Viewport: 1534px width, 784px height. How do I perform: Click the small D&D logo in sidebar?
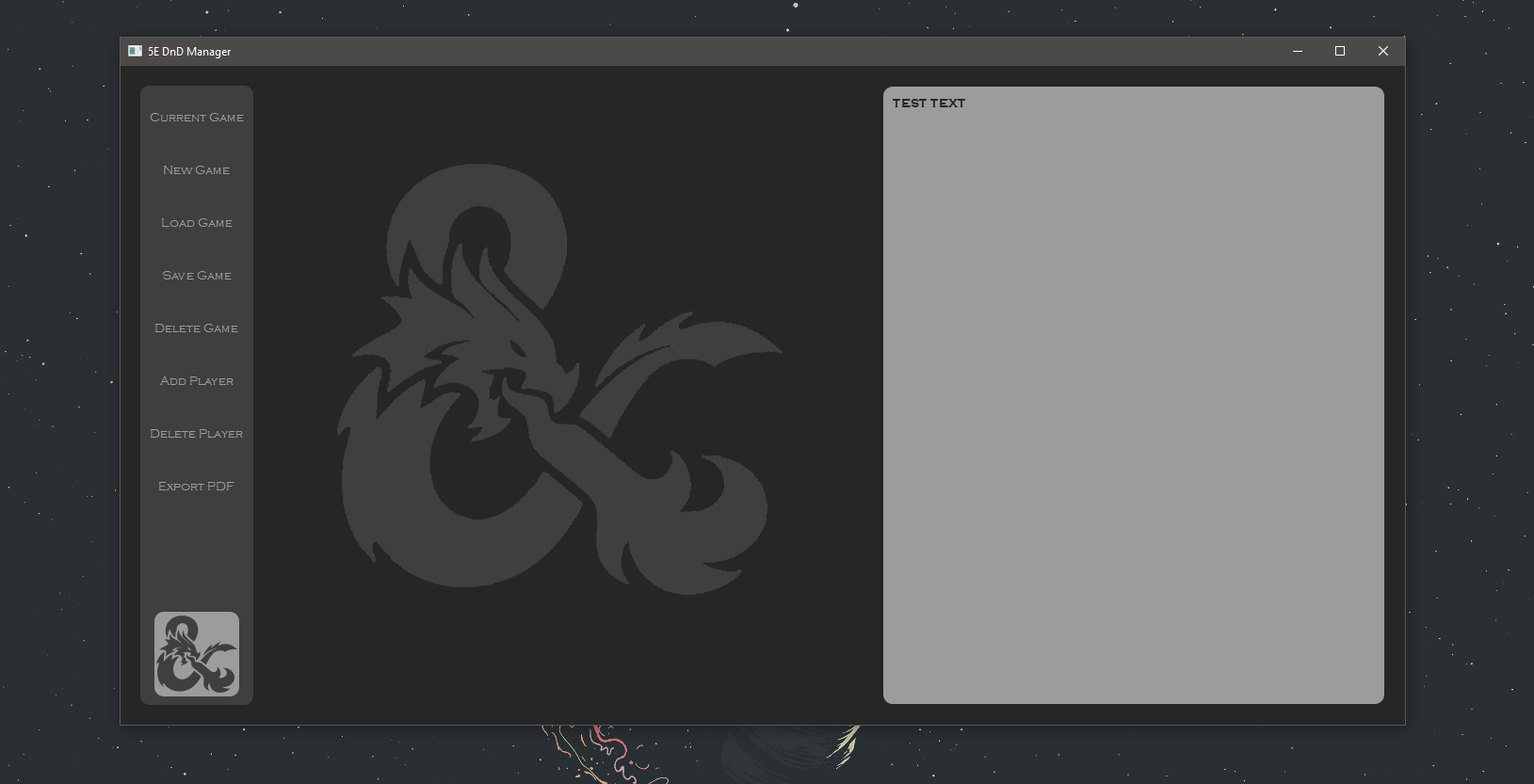(196, 654)
